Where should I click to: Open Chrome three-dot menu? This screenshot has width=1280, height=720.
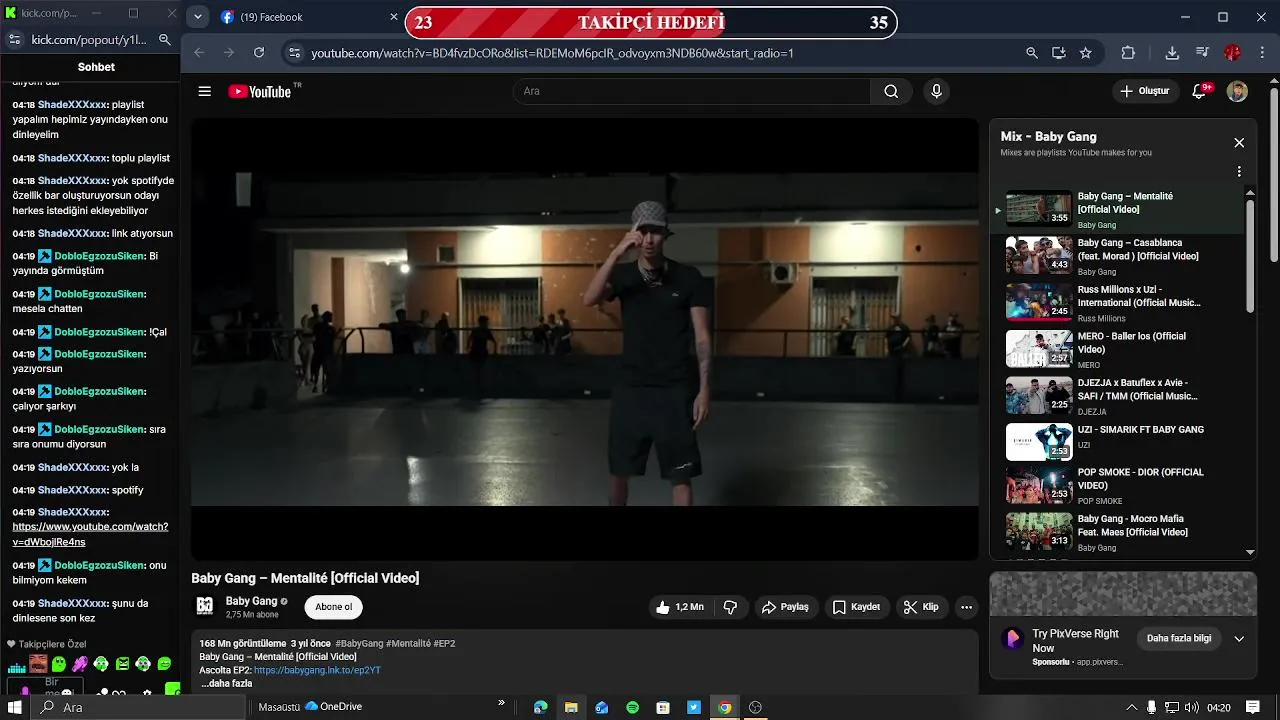pyautogui.click(x=1260, y=53)
